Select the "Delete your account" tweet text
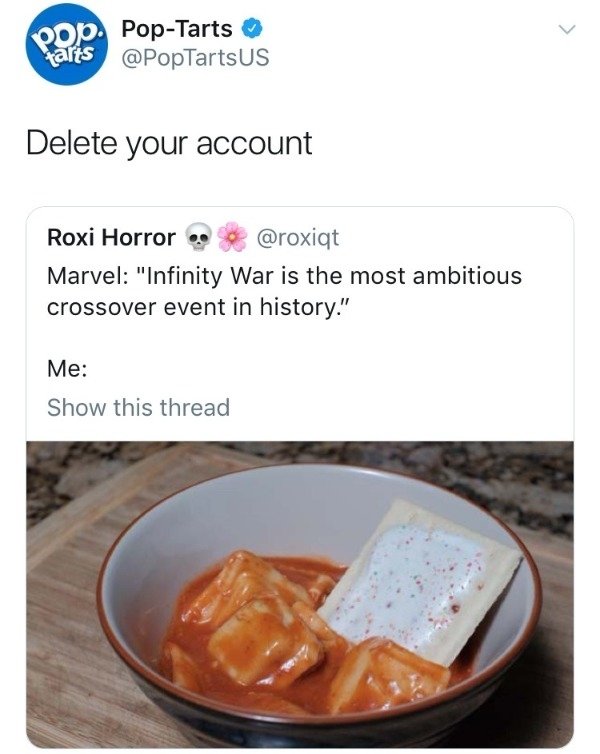This screenshot has height=754, width=600. 169,143
